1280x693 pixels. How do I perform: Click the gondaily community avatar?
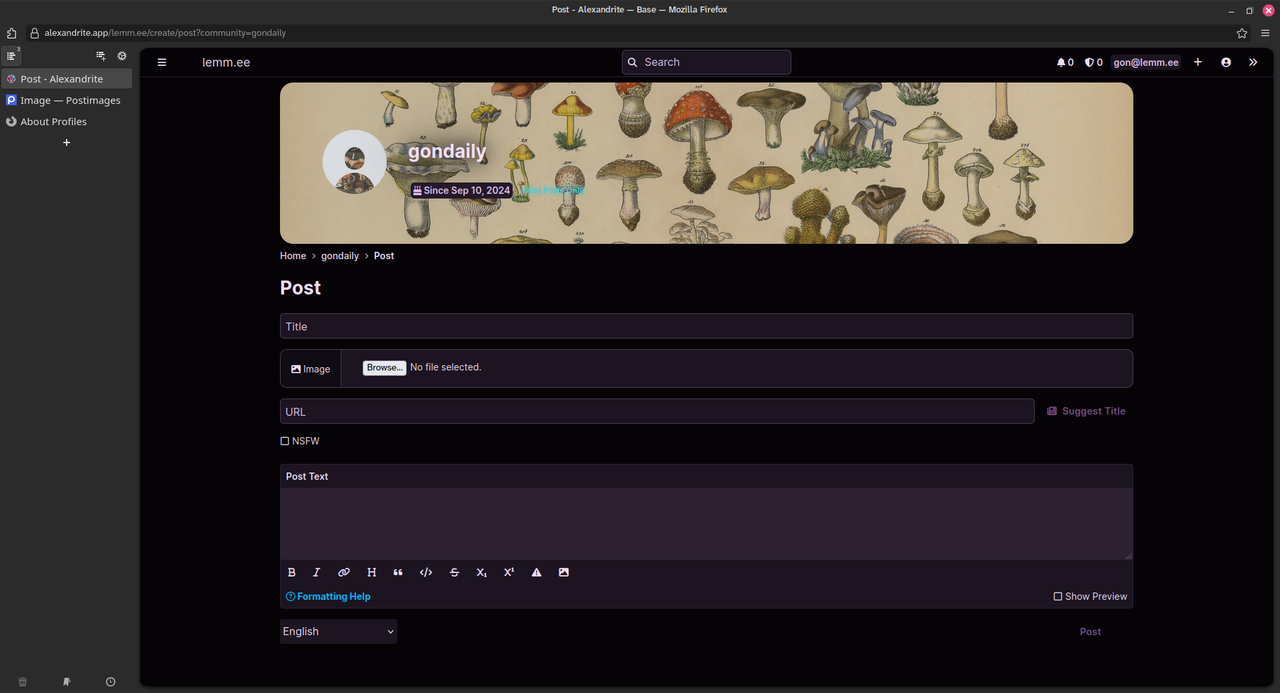click(x=354, y=162)
